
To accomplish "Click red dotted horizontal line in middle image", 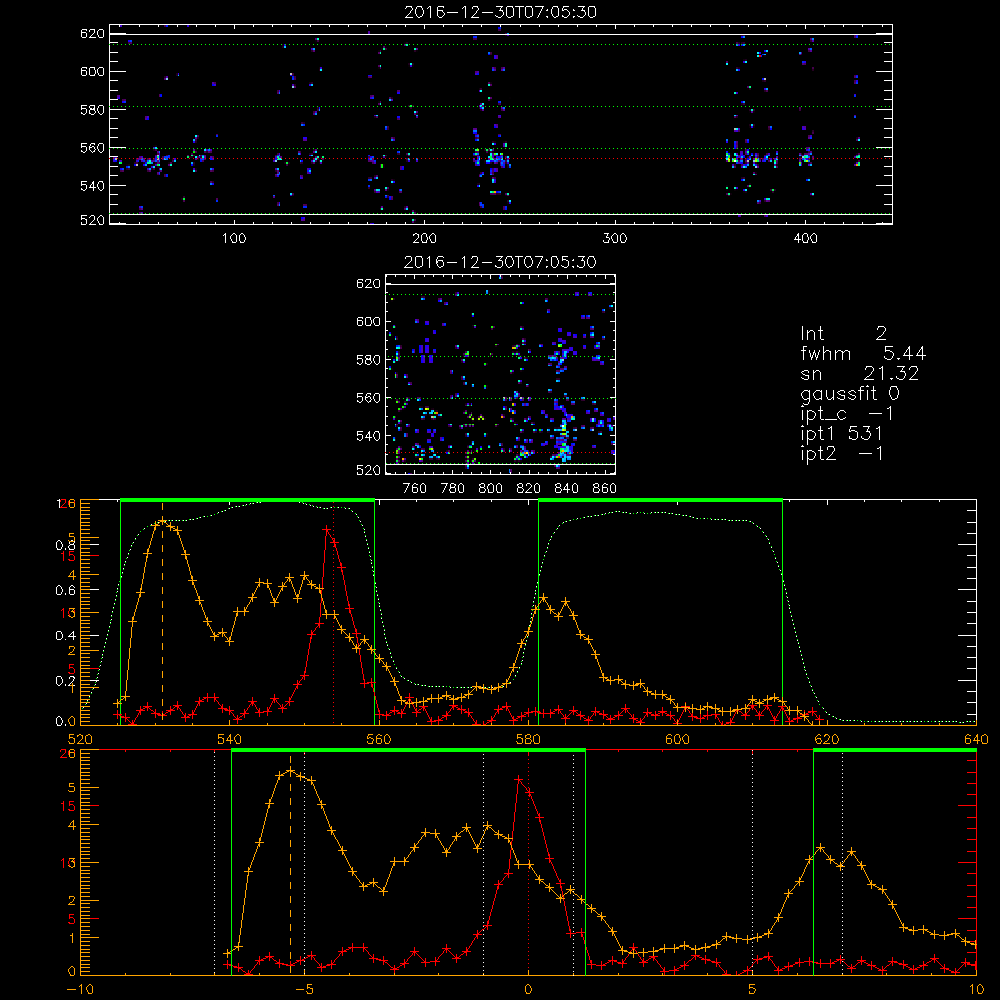I will click(x=501, y=452).
